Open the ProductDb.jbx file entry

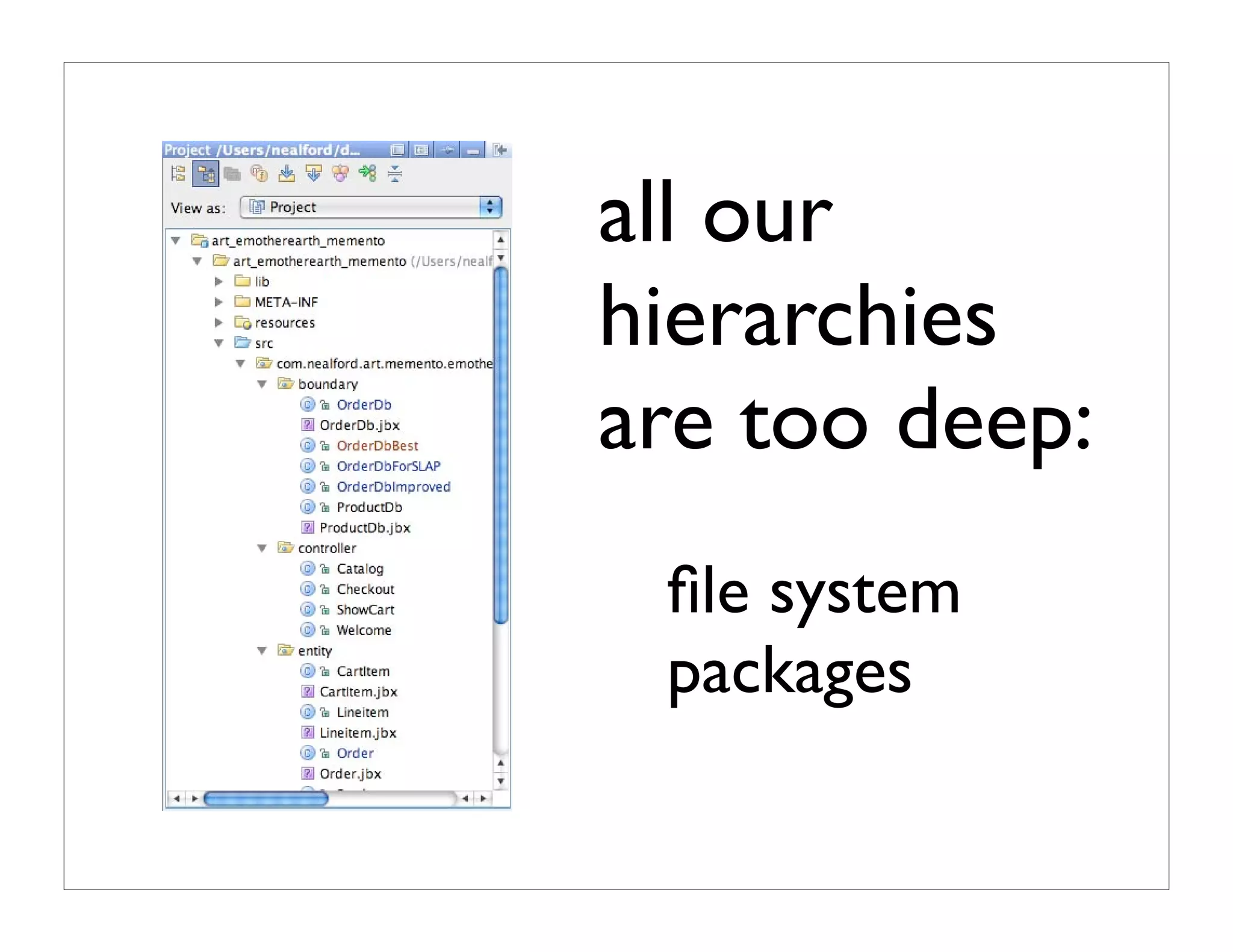364,528
